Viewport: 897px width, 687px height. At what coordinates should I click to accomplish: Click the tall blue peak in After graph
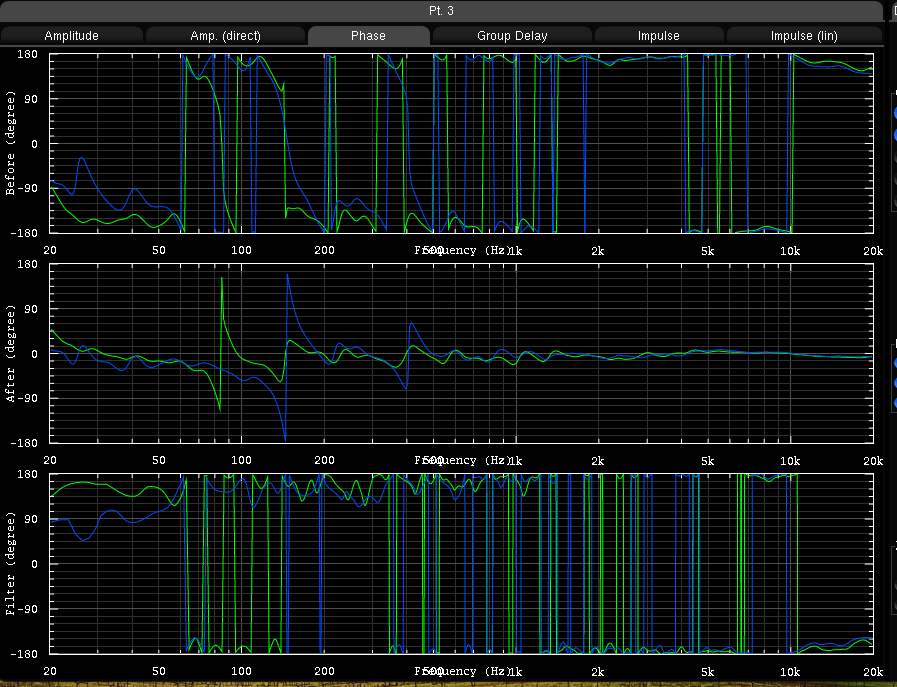[287, 275]
